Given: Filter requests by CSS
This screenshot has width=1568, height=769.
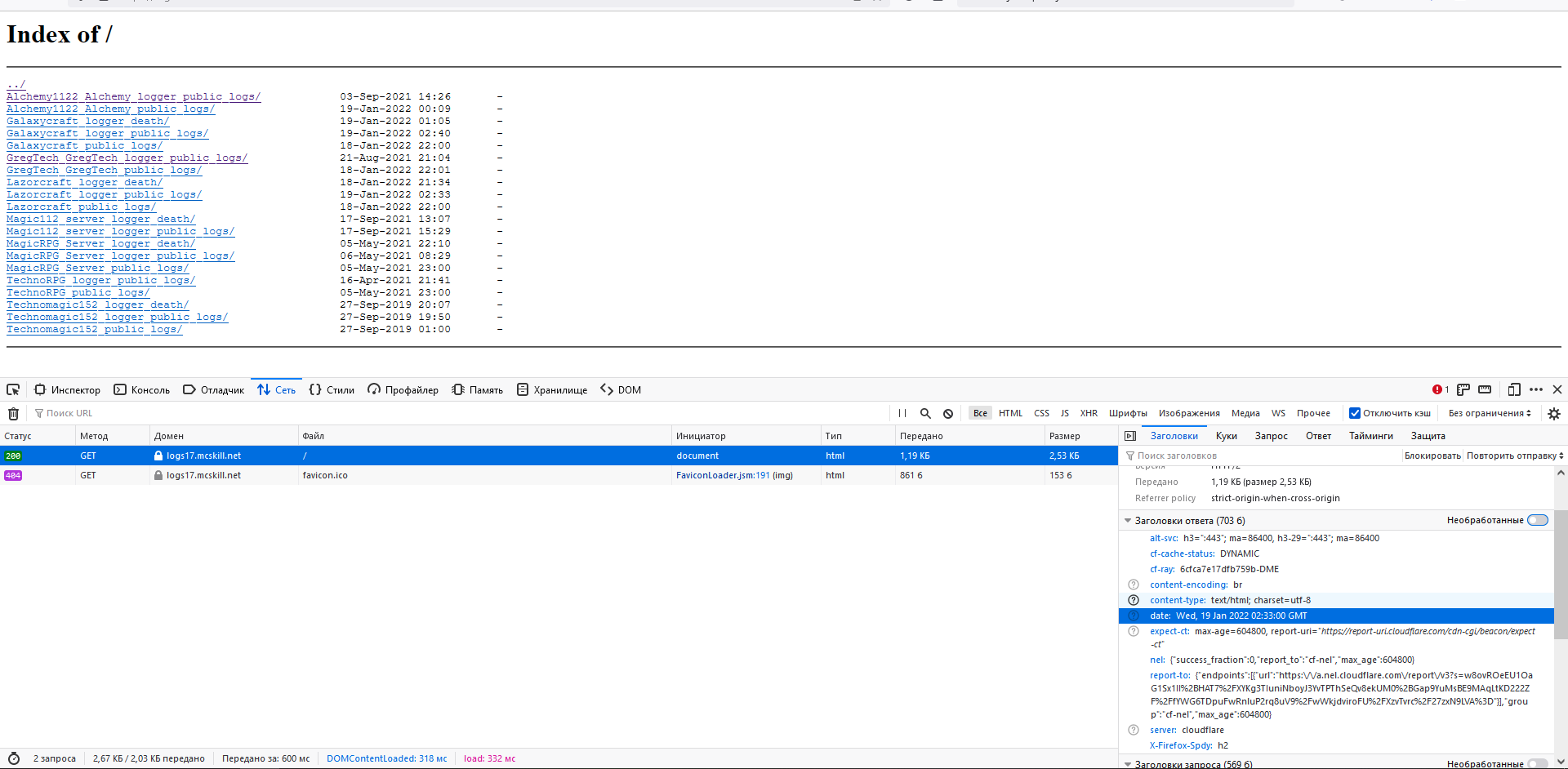Looking at the screenshot, I should (1041, 413).
